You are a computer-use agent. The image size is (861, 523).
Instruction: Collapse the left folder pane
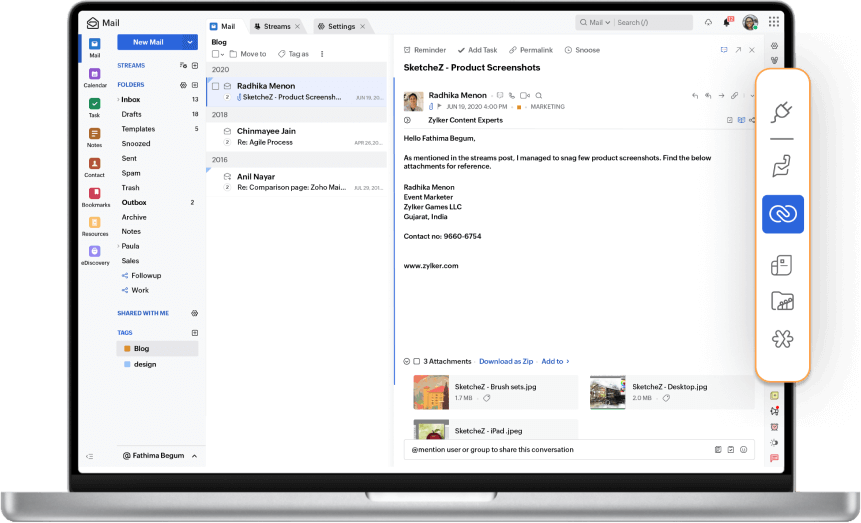[x=90, y=457]
